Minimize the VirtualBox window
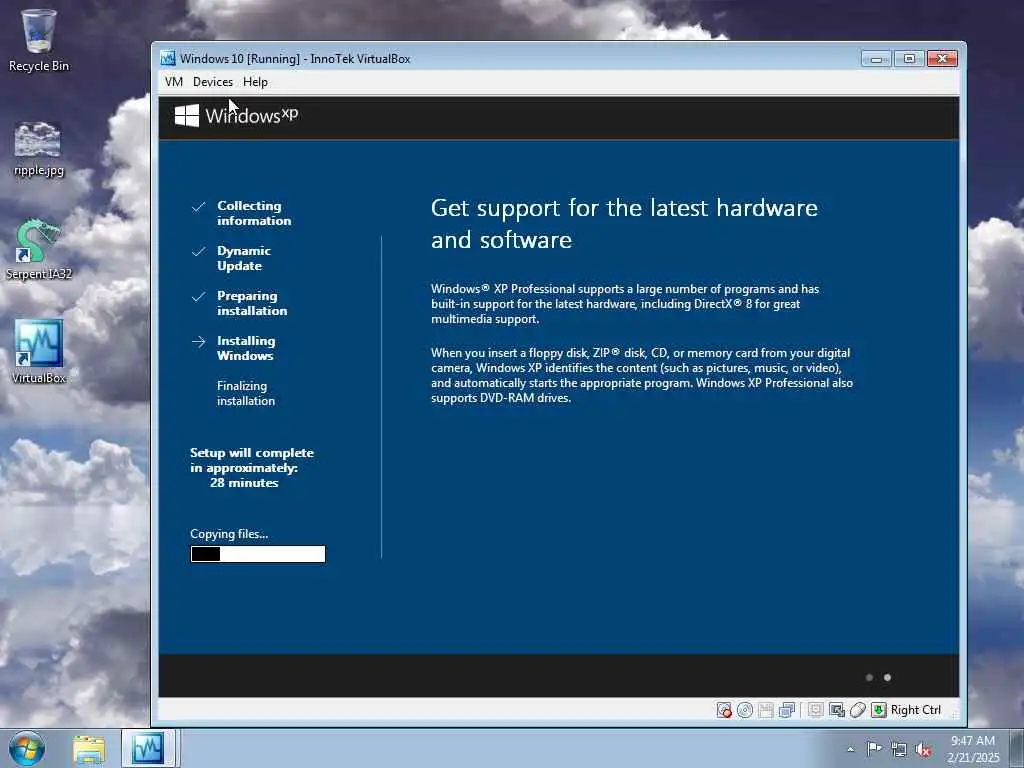This screenshot has height=768, width=1024. 876,59
